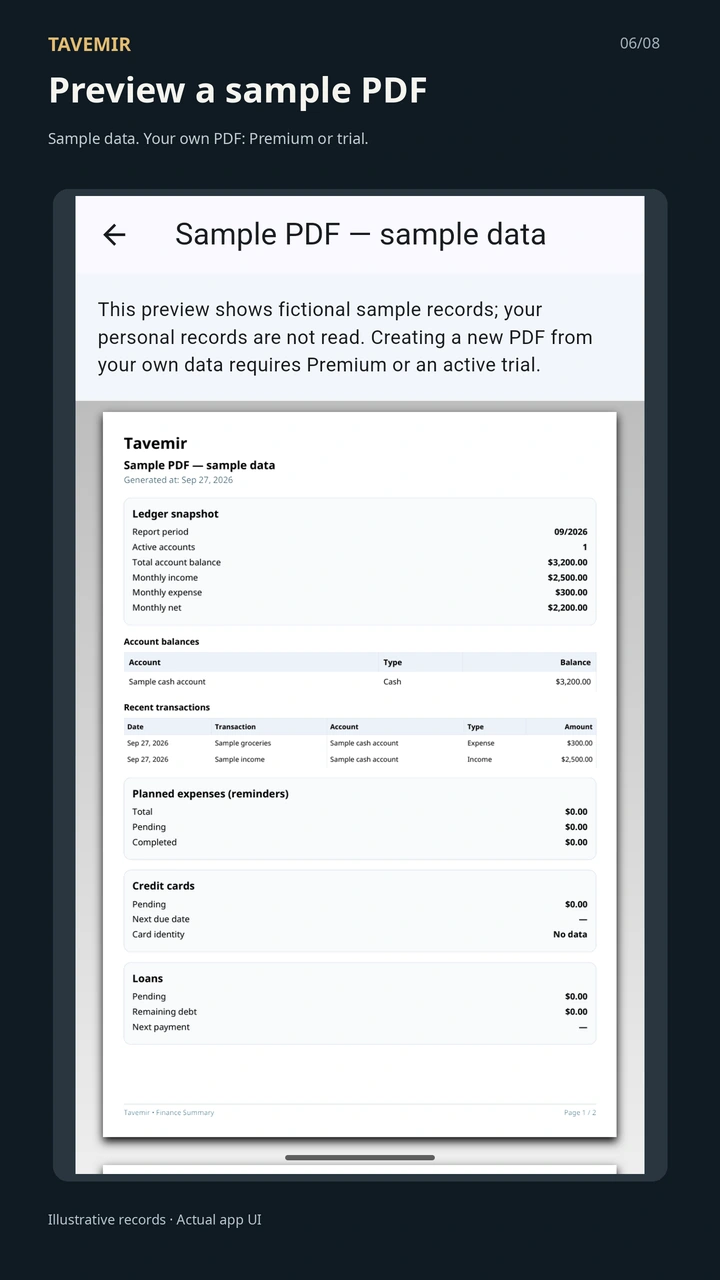Click the 'Amount' column header

click(578, 727)
